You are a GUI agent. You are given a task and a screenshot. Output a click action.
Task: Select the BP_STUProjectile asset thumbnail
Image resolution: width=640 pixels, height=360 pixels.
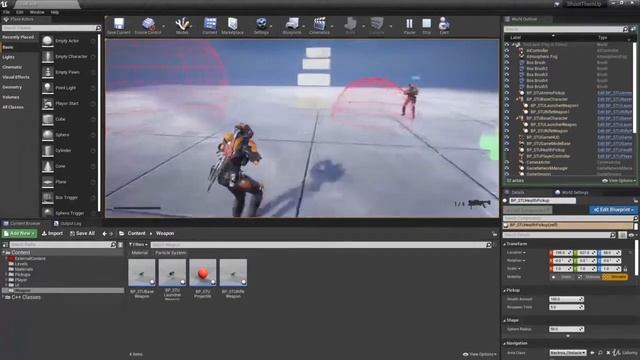pos(203,272)
